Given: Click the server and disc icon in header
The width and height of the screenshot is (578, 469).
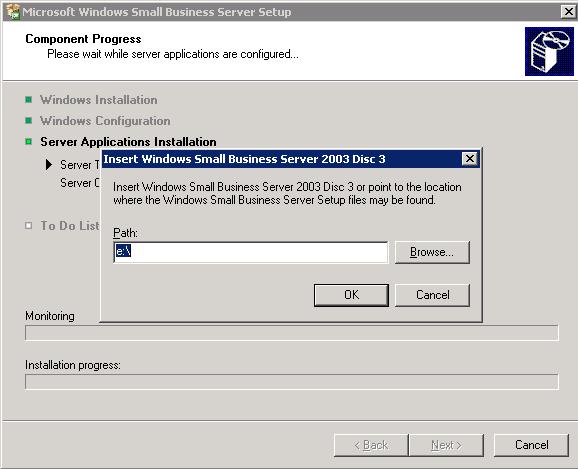Looking at the screenshot, I should [549, 51].
